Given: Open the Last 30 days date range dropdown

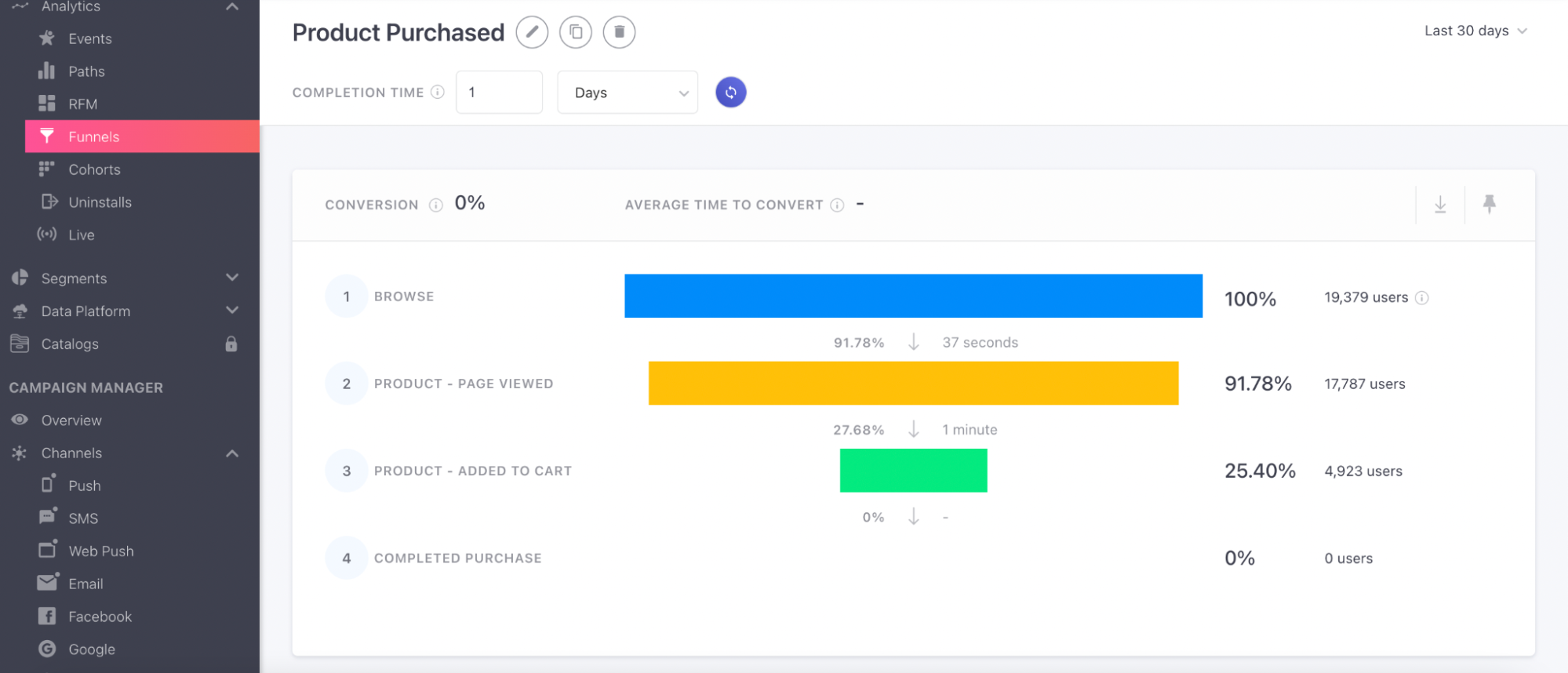Looking at the screenshot, I should point(1475,31).
